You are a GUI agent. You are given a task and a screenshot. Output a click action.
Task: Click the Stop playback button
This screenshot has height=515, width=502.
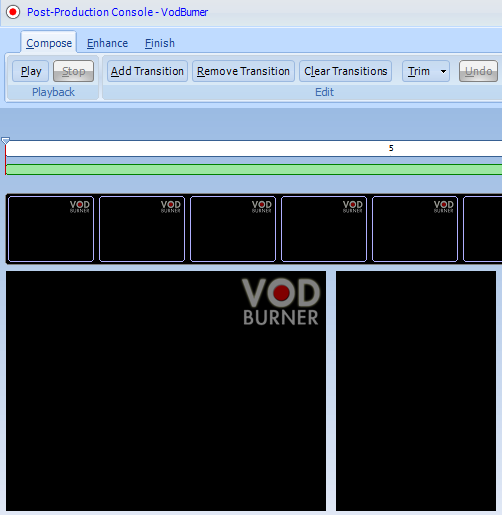(x=74, y=71)
